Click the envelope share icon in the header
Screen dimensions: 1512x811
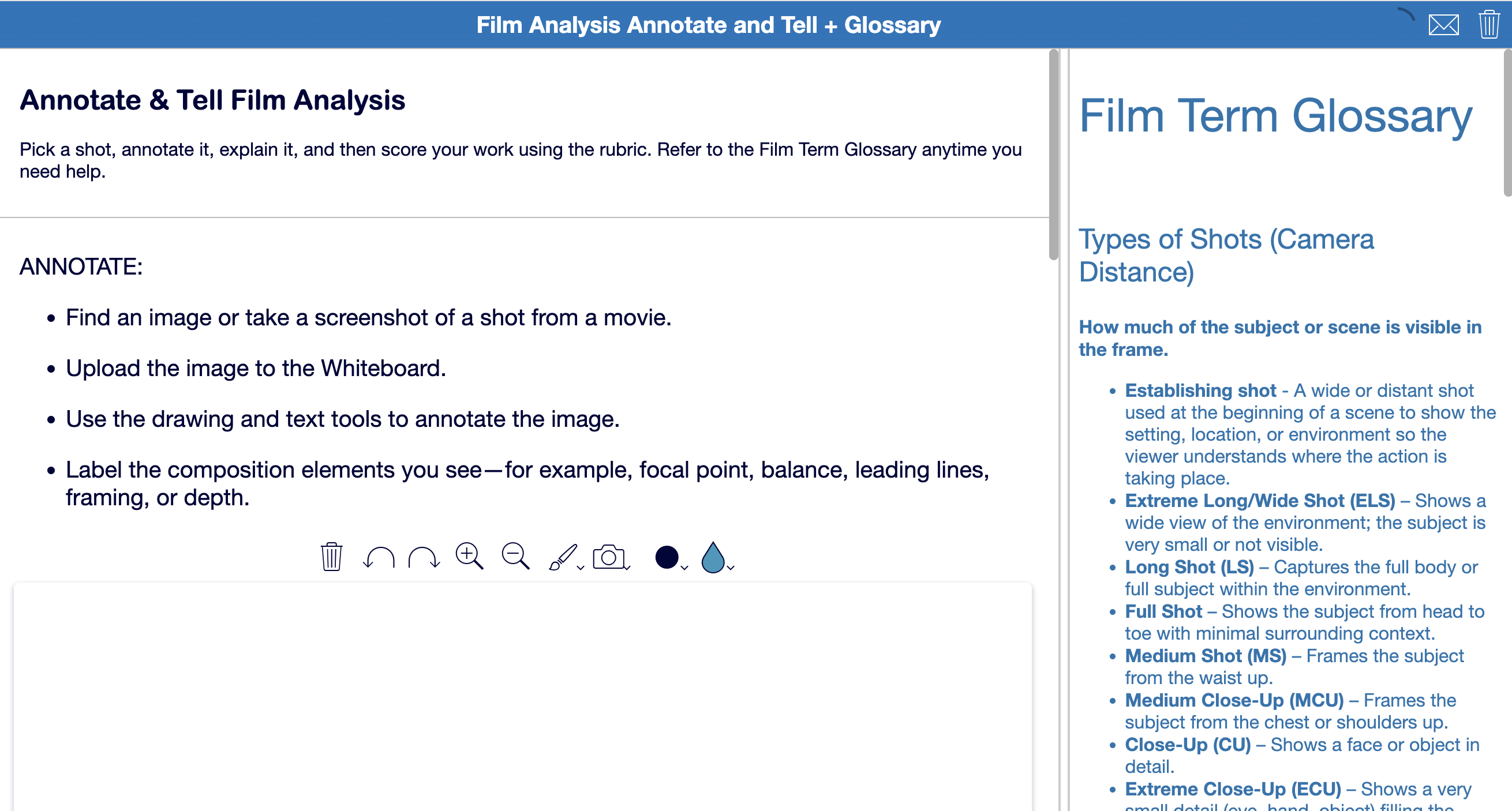coord(1443,25)
